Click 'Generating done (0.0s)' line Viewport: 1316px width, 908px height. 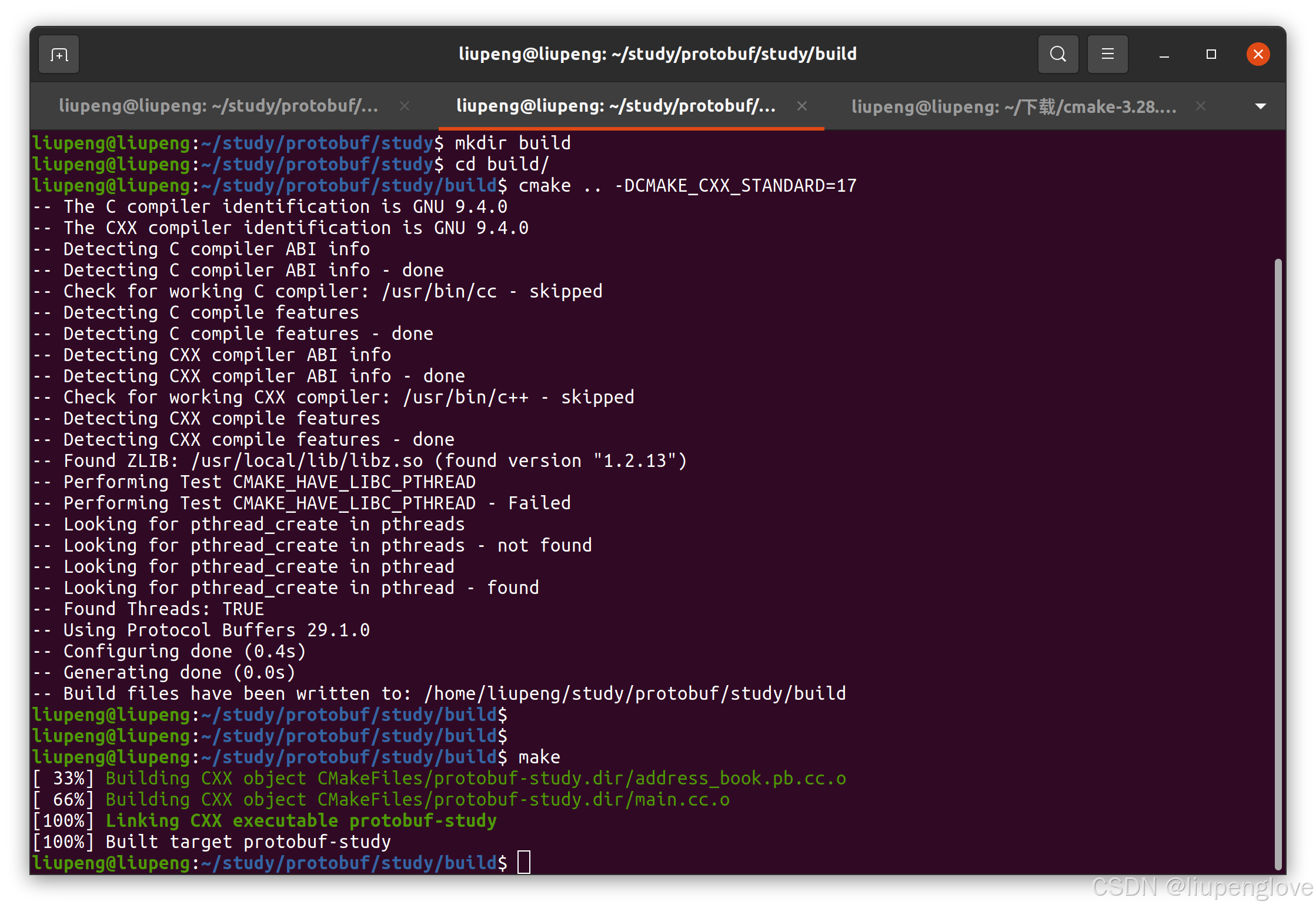pyautogui.click(x=164, y=672)
